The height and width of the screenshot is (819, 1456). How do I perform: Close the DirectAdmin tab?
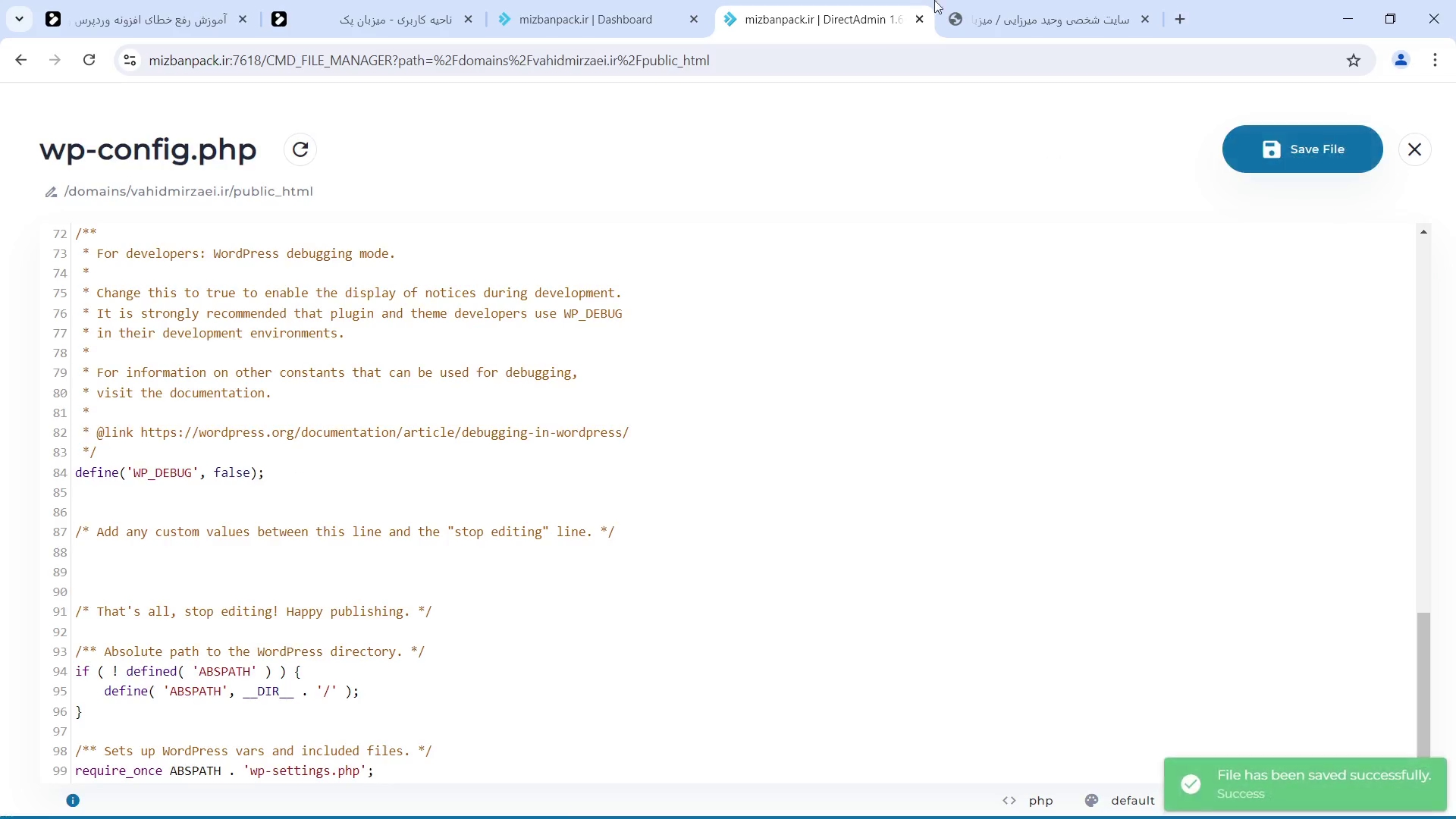click(x=920, y=20)
